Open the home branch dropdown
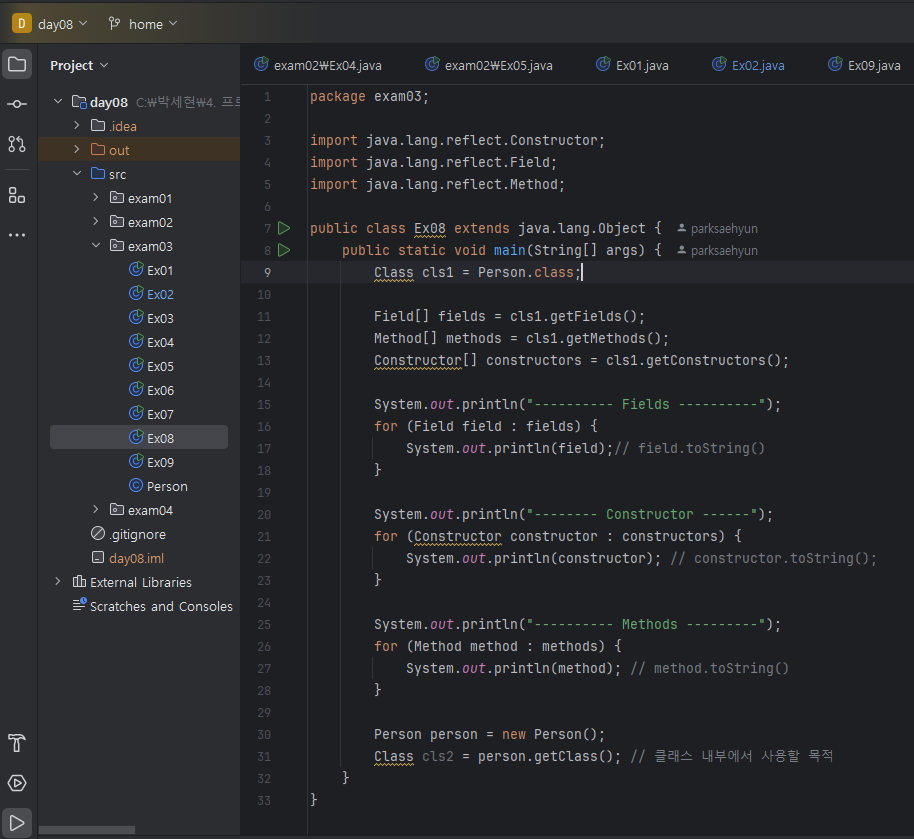The image size is (914, 839). click(143, 24)
